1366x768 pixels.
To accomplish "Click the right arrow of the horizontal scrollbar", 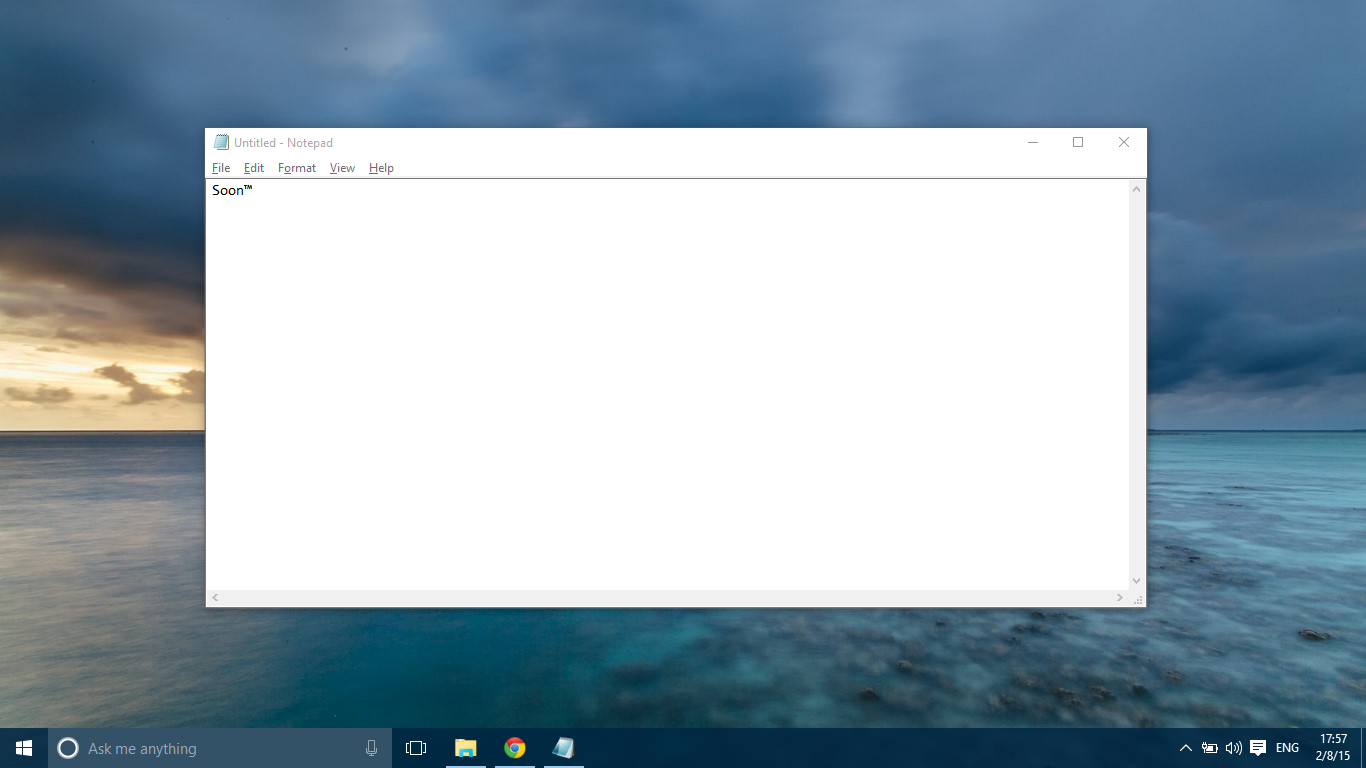I will click(x=1119, y=597).
